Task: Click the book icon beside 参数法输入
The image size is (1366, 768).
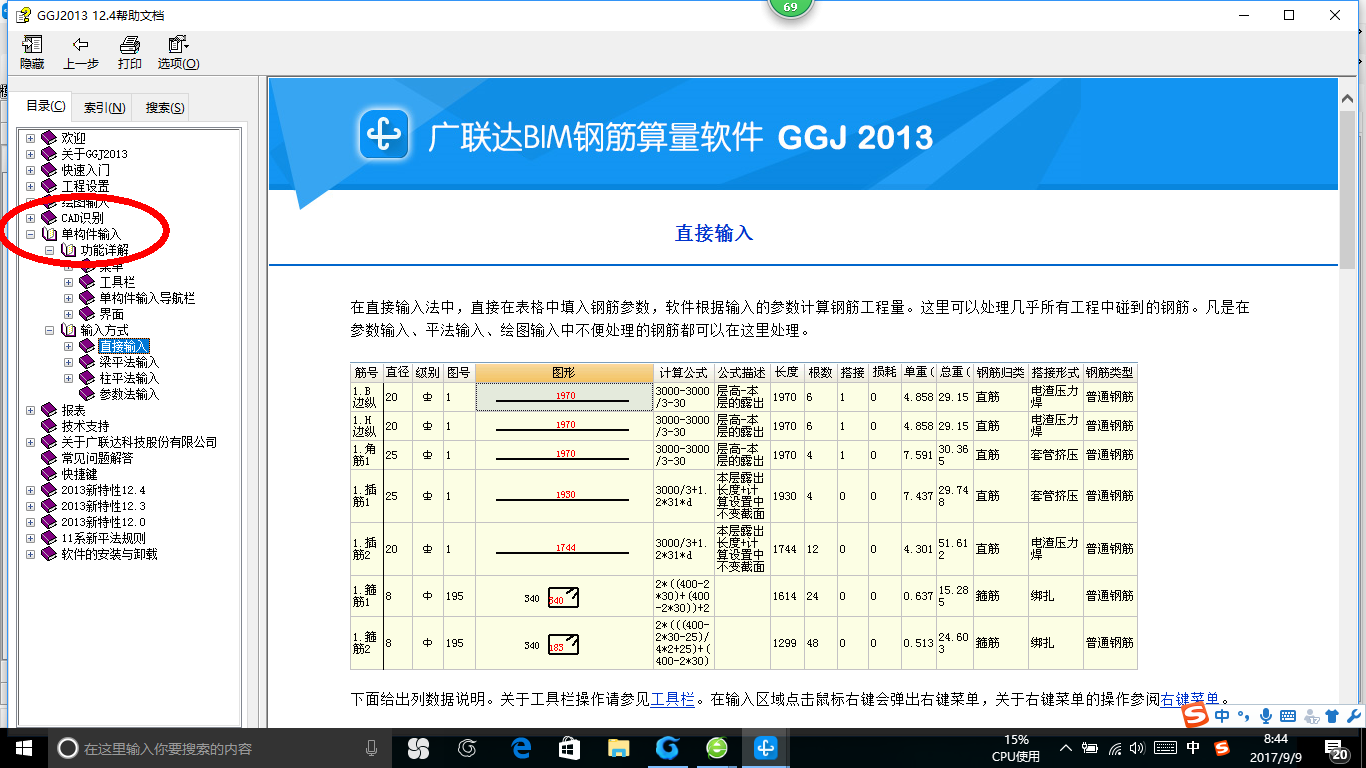Action: (87, 394)
